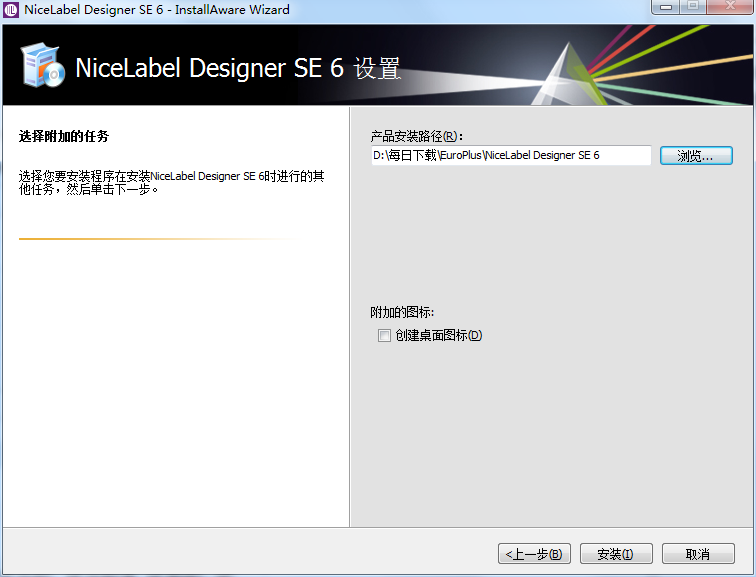Click the orange divider line in left panel

pyautogui.click(x=150, y=239)
